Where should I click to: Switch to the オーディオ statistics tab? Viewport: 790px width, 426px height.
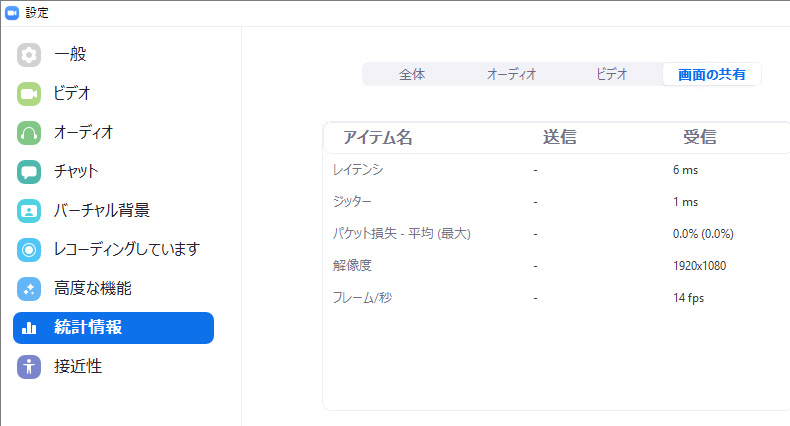pos(512,74)
